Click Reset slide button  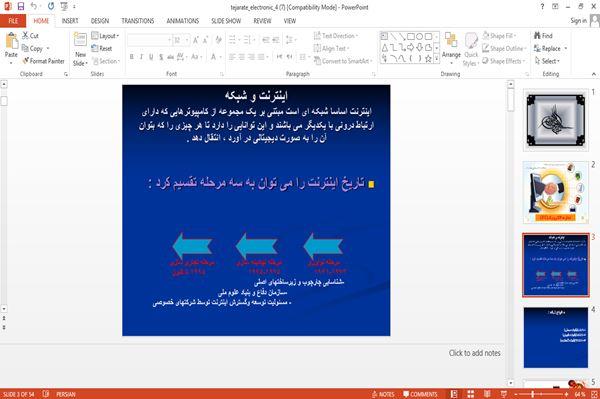(102, 48)
